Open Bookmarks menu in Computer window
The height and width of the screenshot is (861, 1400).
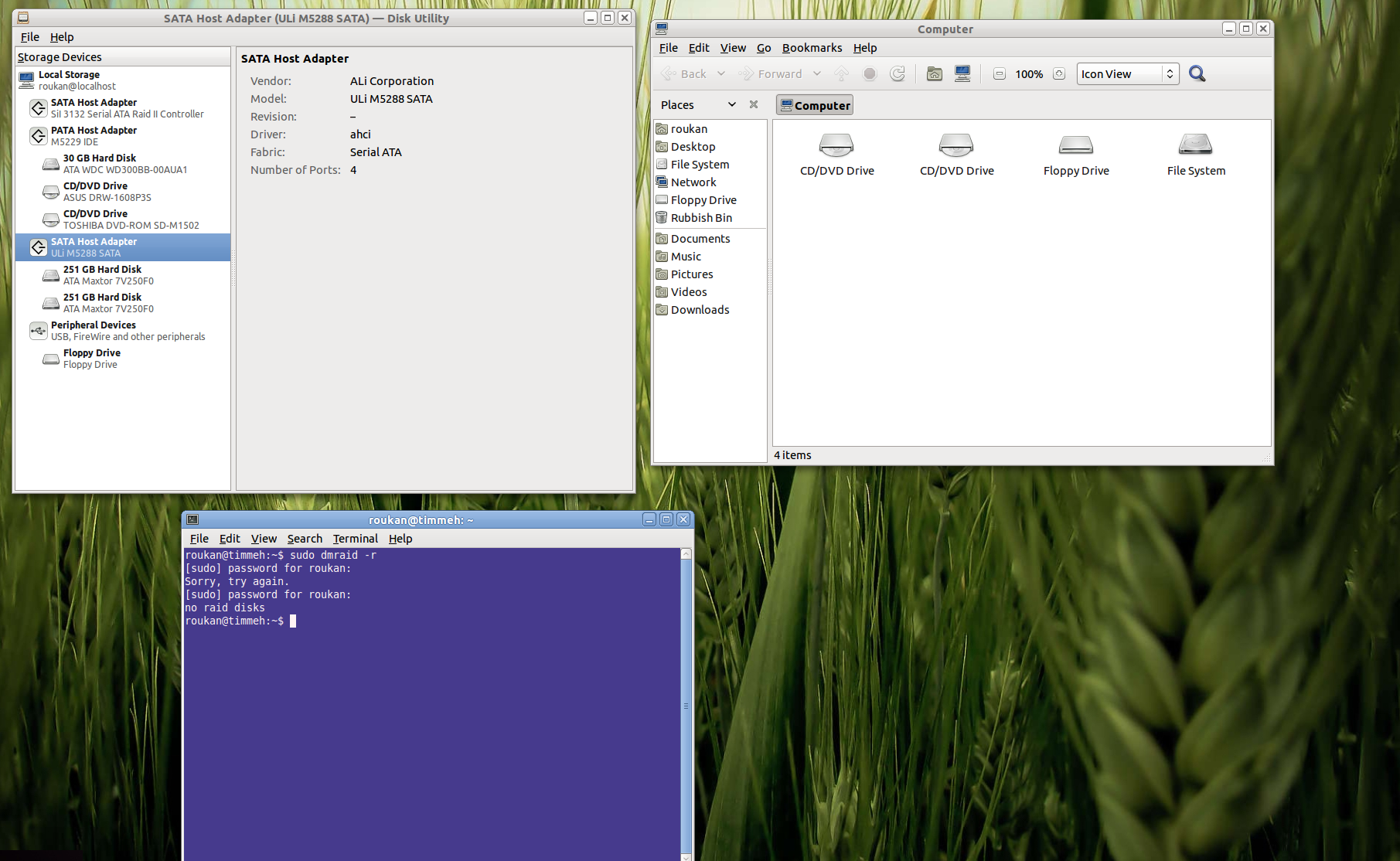(812, 48)
